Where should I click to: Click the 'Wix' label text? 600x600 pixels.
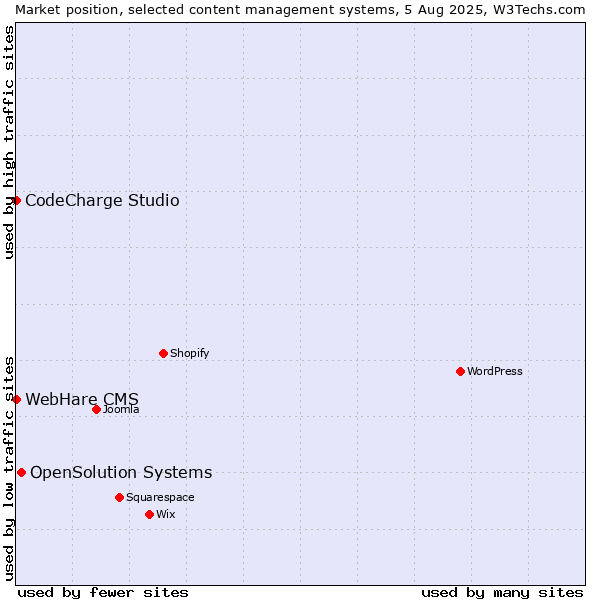click(x=166, y=514)
